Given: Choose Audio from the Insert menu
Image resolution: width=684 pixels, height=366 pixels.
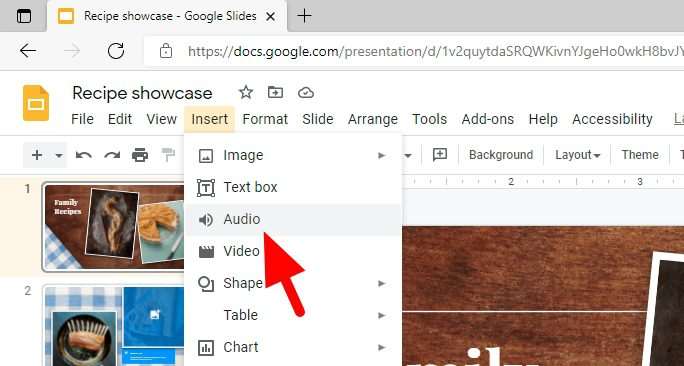Looking at the screenshot, I should pos(293,219).
